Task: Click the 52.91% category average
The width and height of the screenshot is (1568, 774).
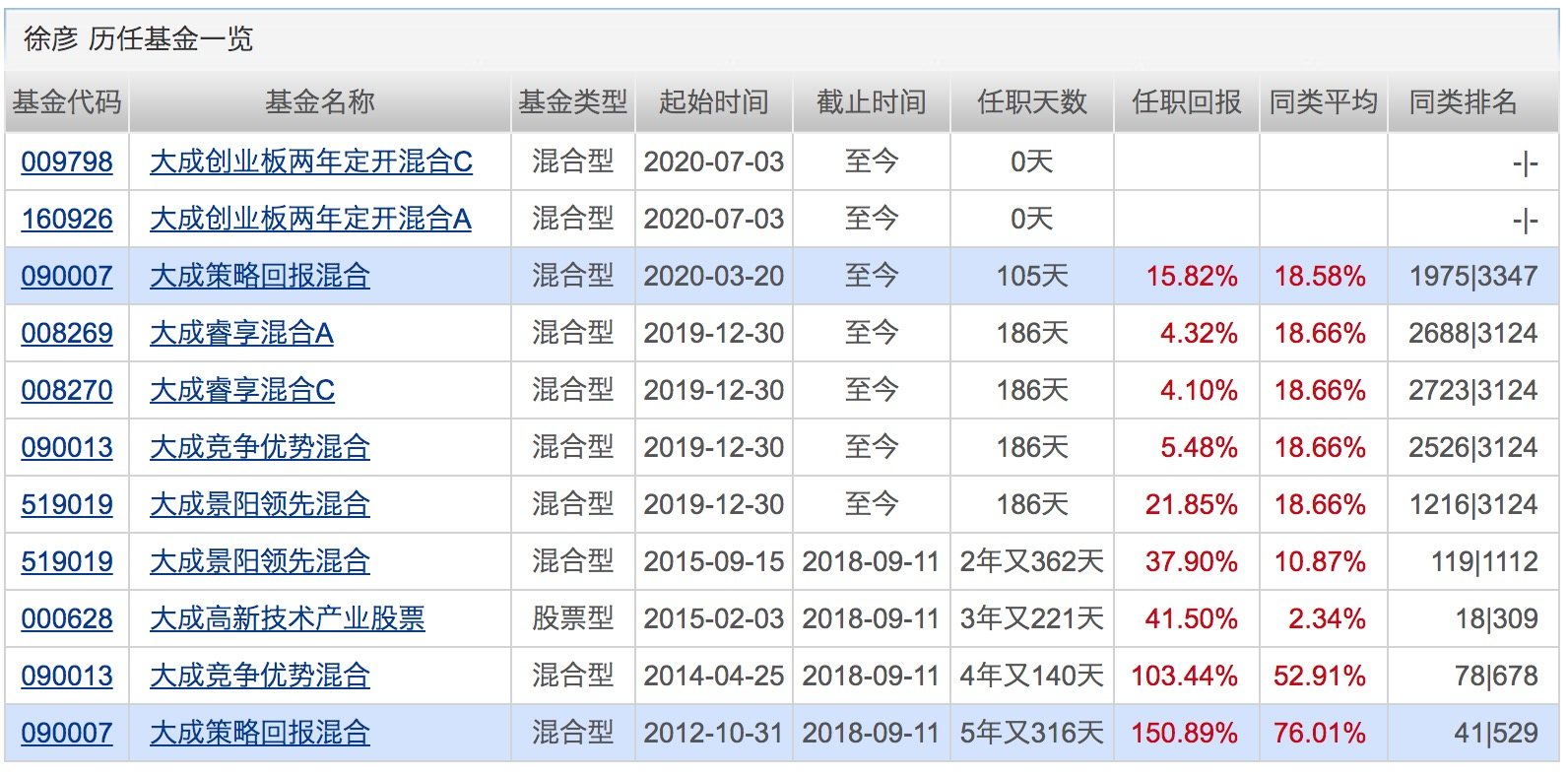Action: click(x=1320, y=676)
